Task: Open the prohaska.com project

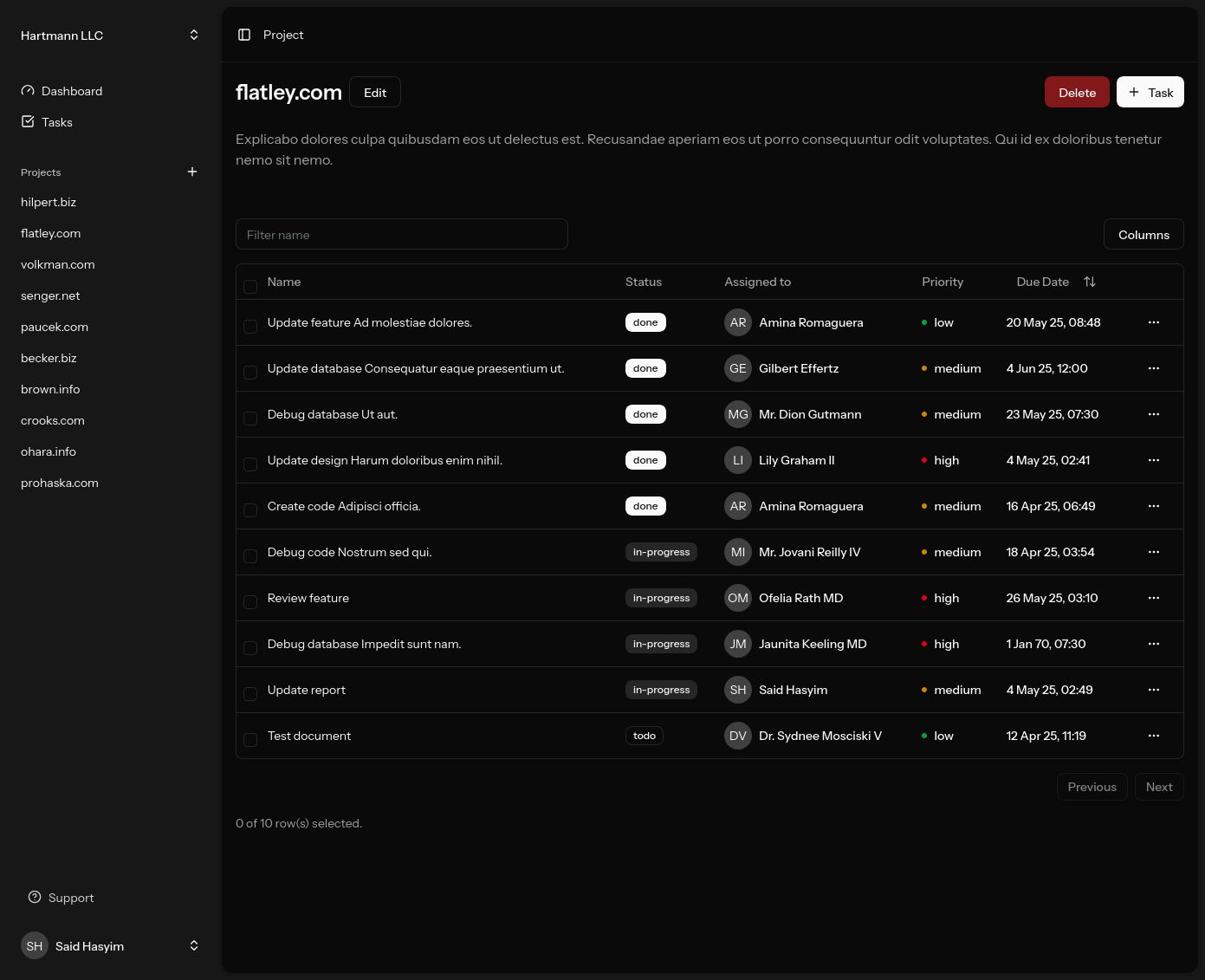Action: pos(60,483)
